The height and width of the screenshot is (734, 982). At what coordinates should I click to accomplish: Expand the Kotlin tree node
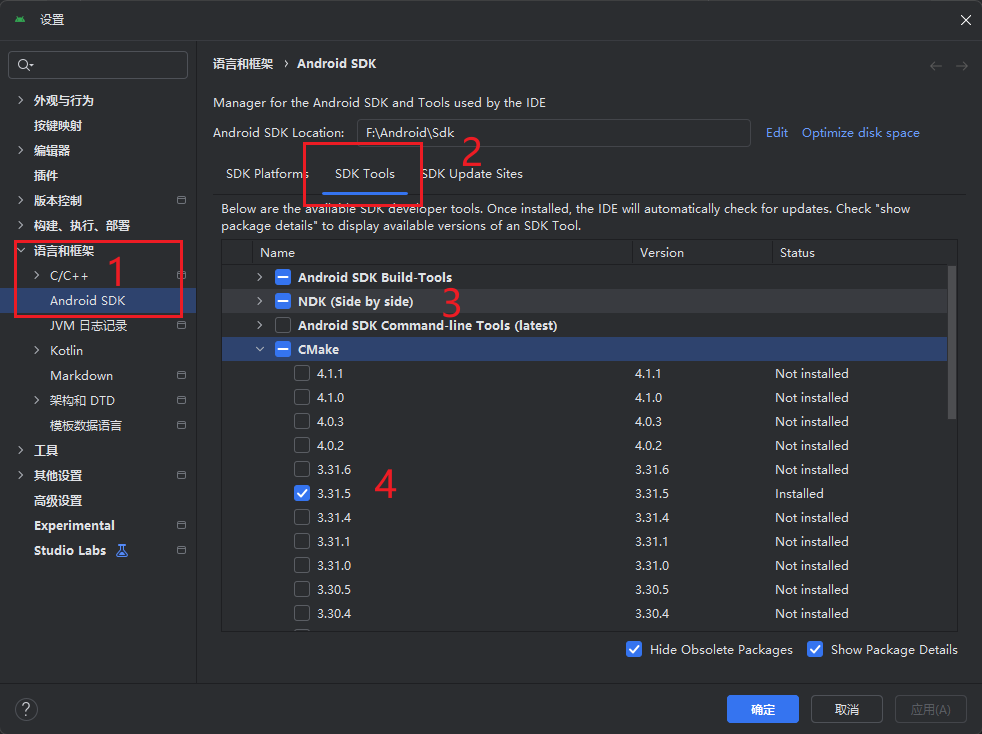pyautogui.click(x=37, y=351)
